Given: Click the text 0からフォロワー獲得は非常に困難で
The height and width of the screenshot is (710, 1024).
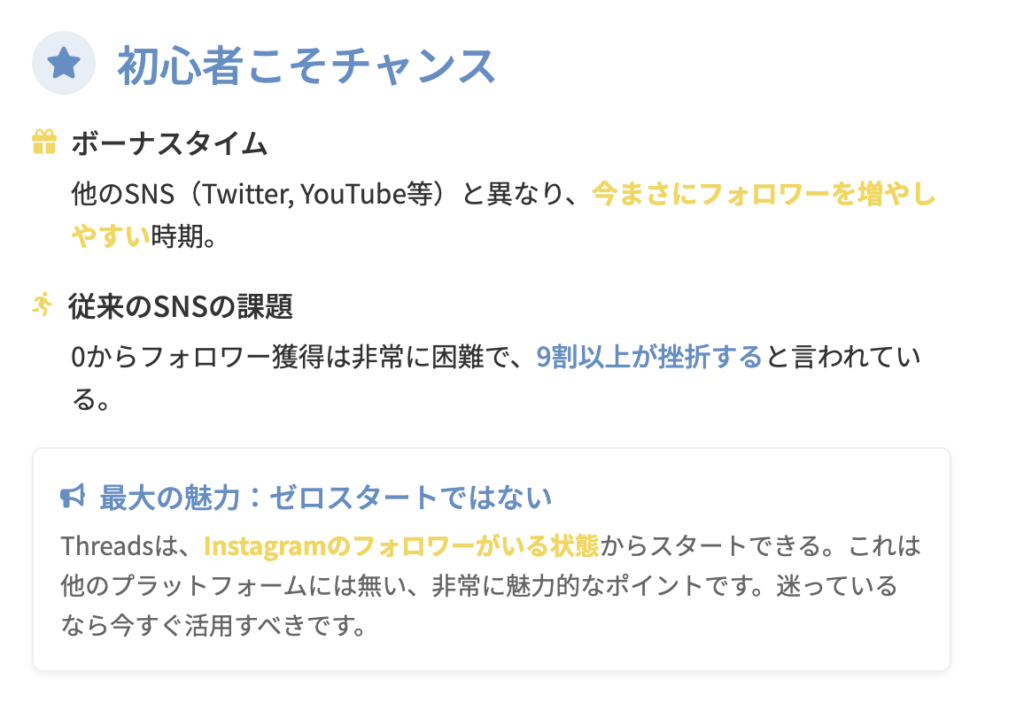Looking at the screenshot, I should [x=297, y=357].
